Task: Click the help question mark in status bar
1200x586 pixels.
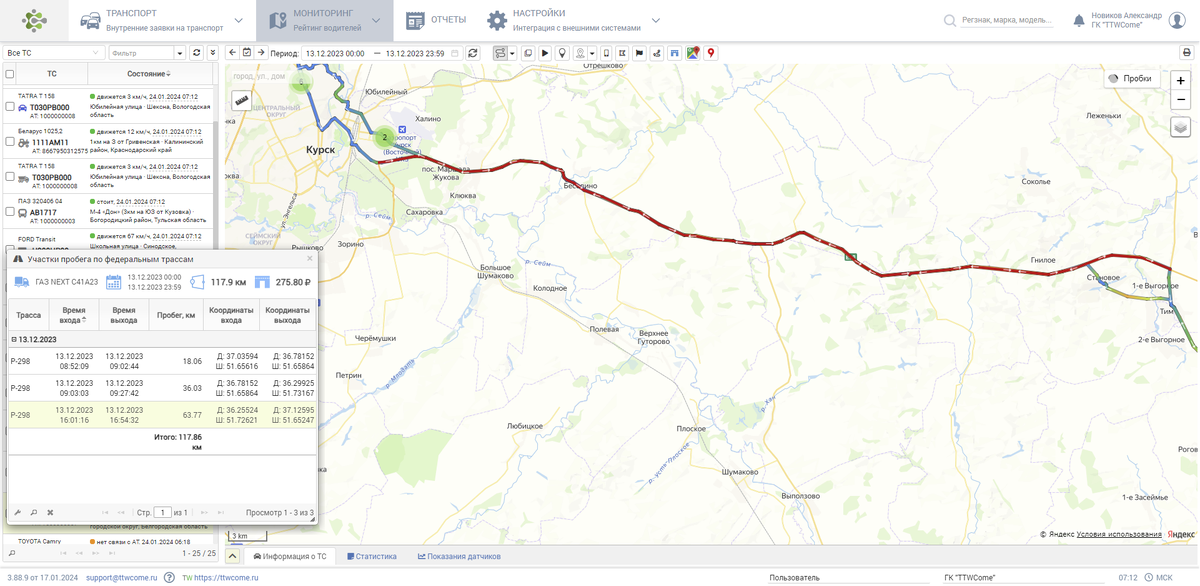Action: [169, 577]
